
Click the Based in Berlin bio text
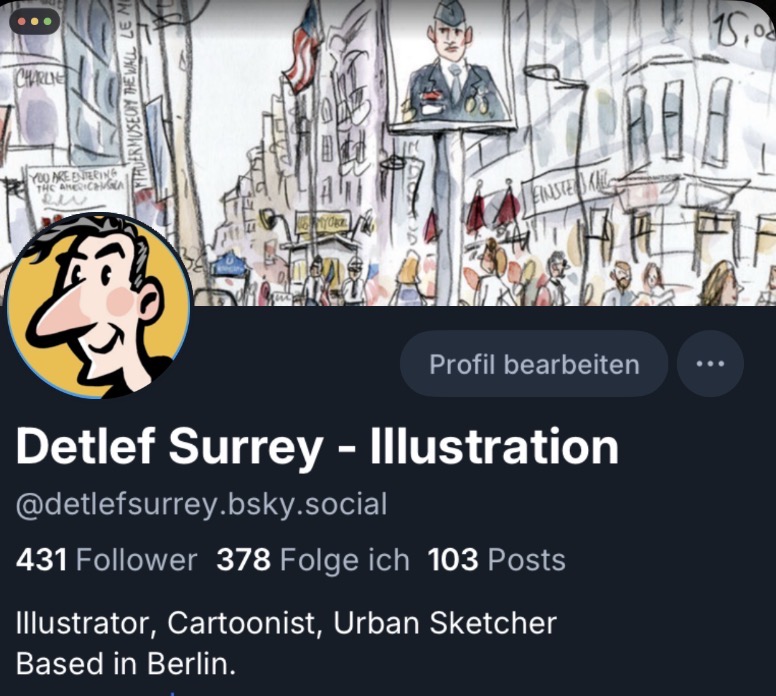[126, 663]
